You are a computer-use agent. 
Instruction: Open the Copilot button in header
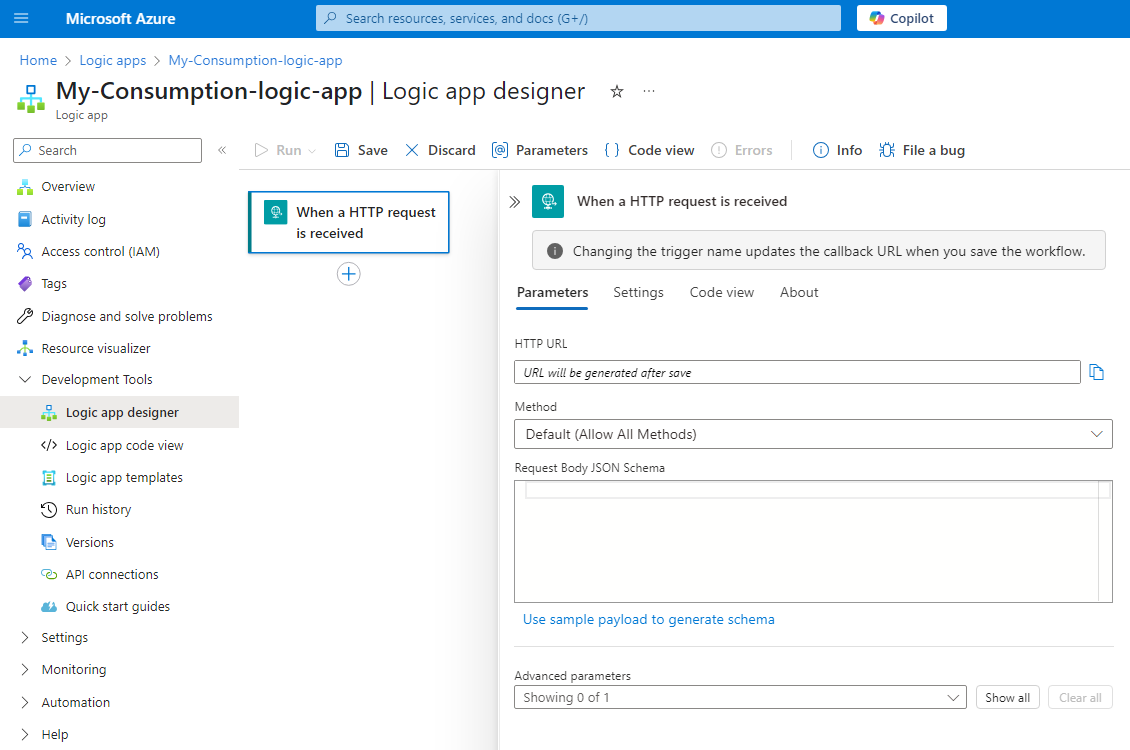pos(901,18)
